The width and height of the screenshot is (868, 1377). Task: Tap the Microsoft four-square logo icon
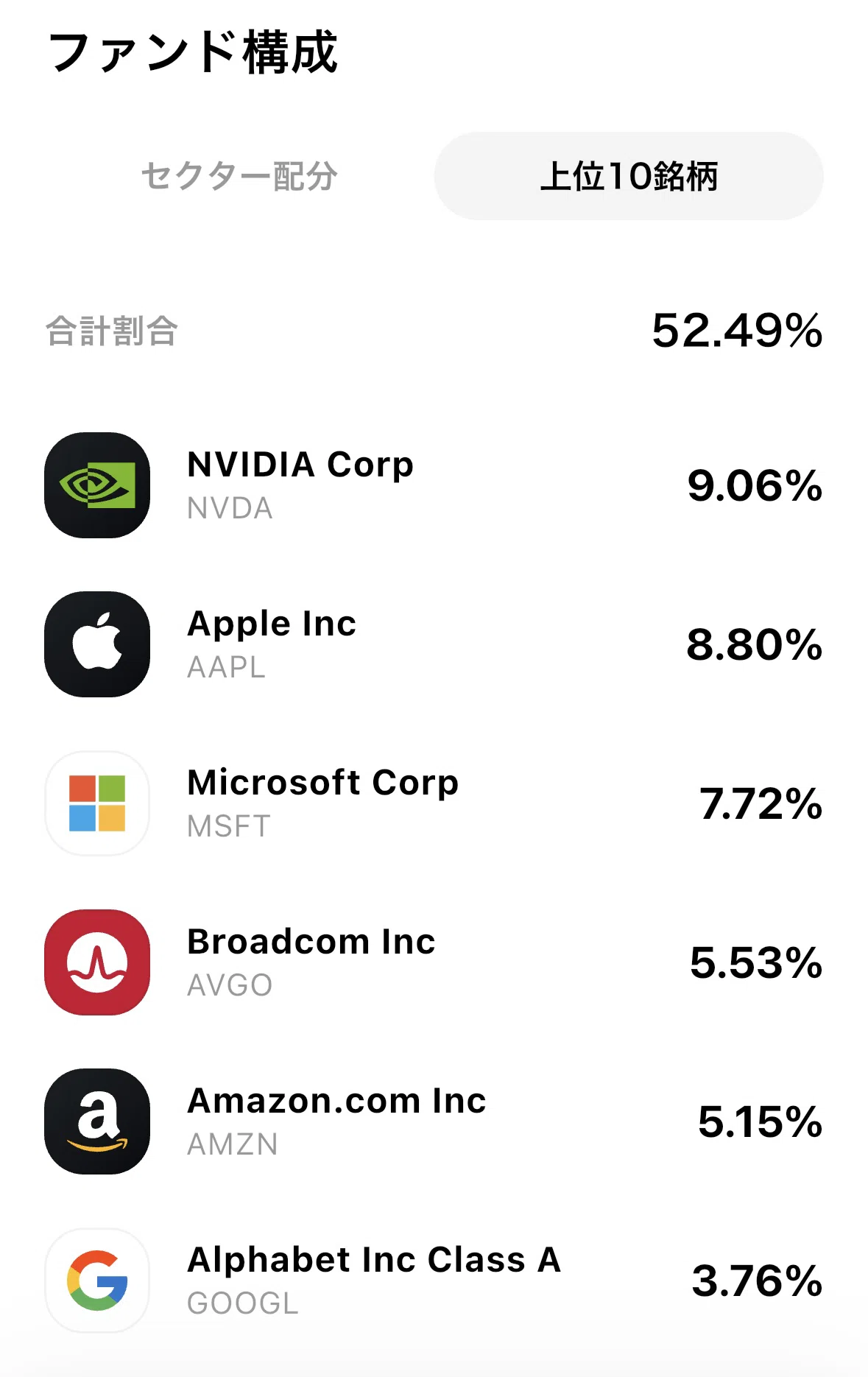(x=97, y=803)
